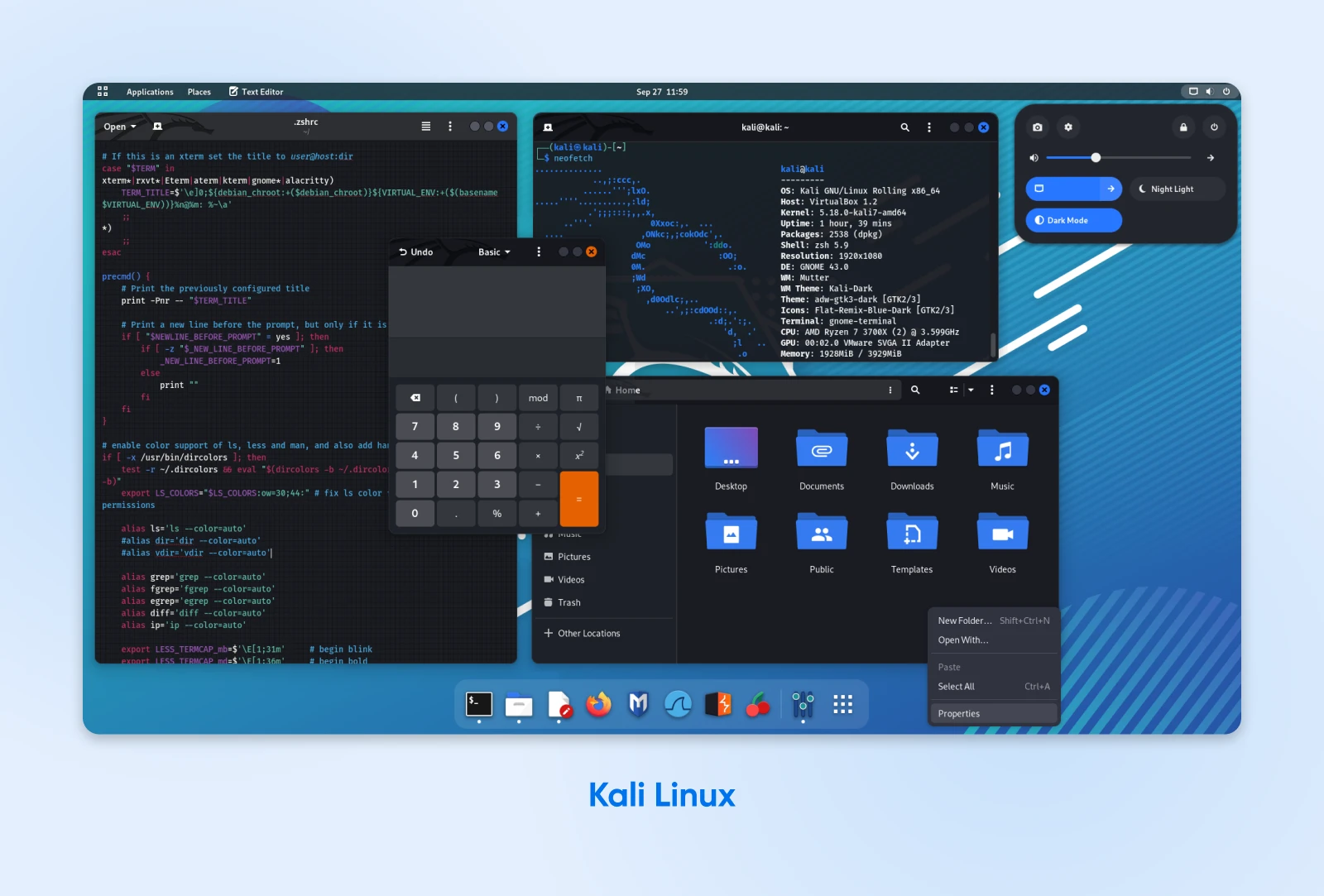
Task: Click the square root calculator key
Action: 579,427
